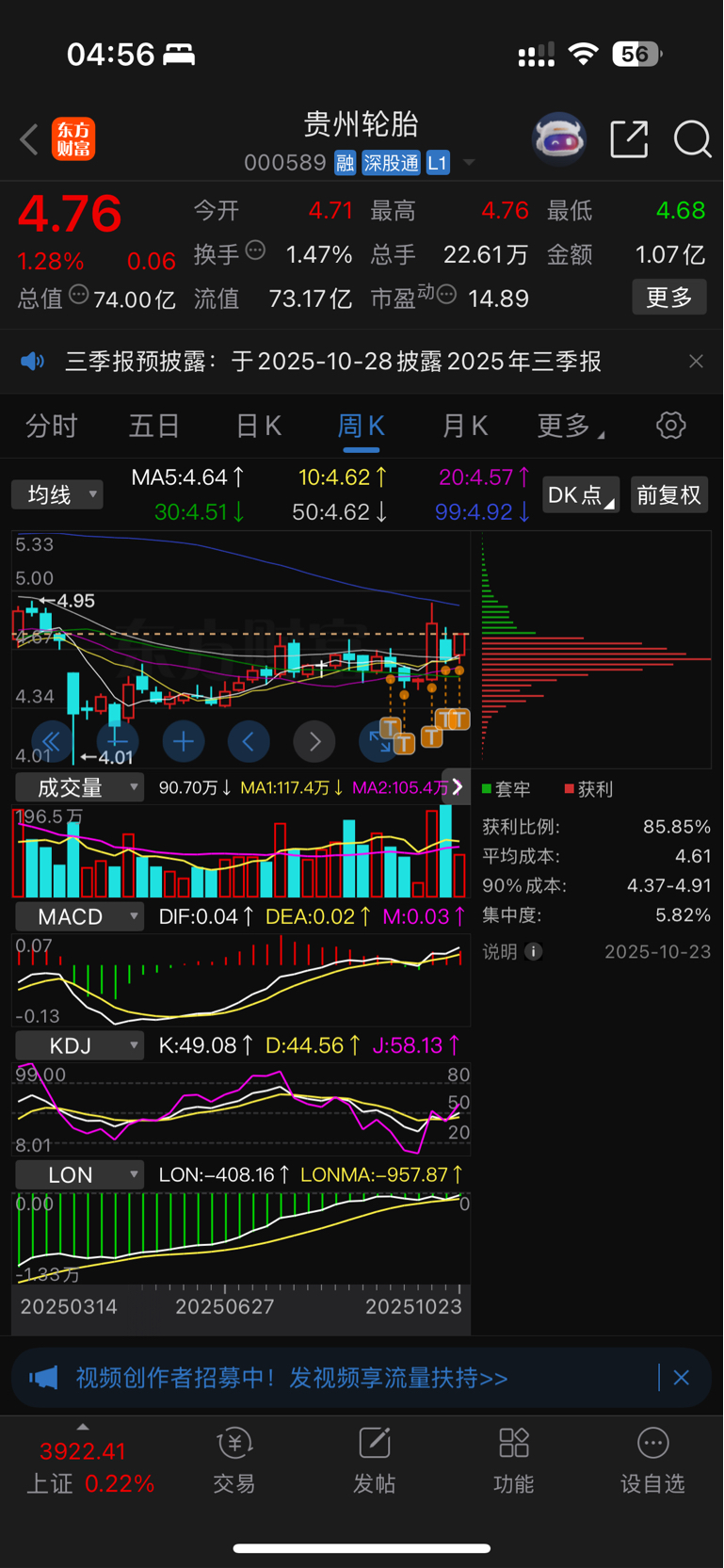Tap the 套牢 green legend
The image size is (724, 1568).
[x=507, y=788]
